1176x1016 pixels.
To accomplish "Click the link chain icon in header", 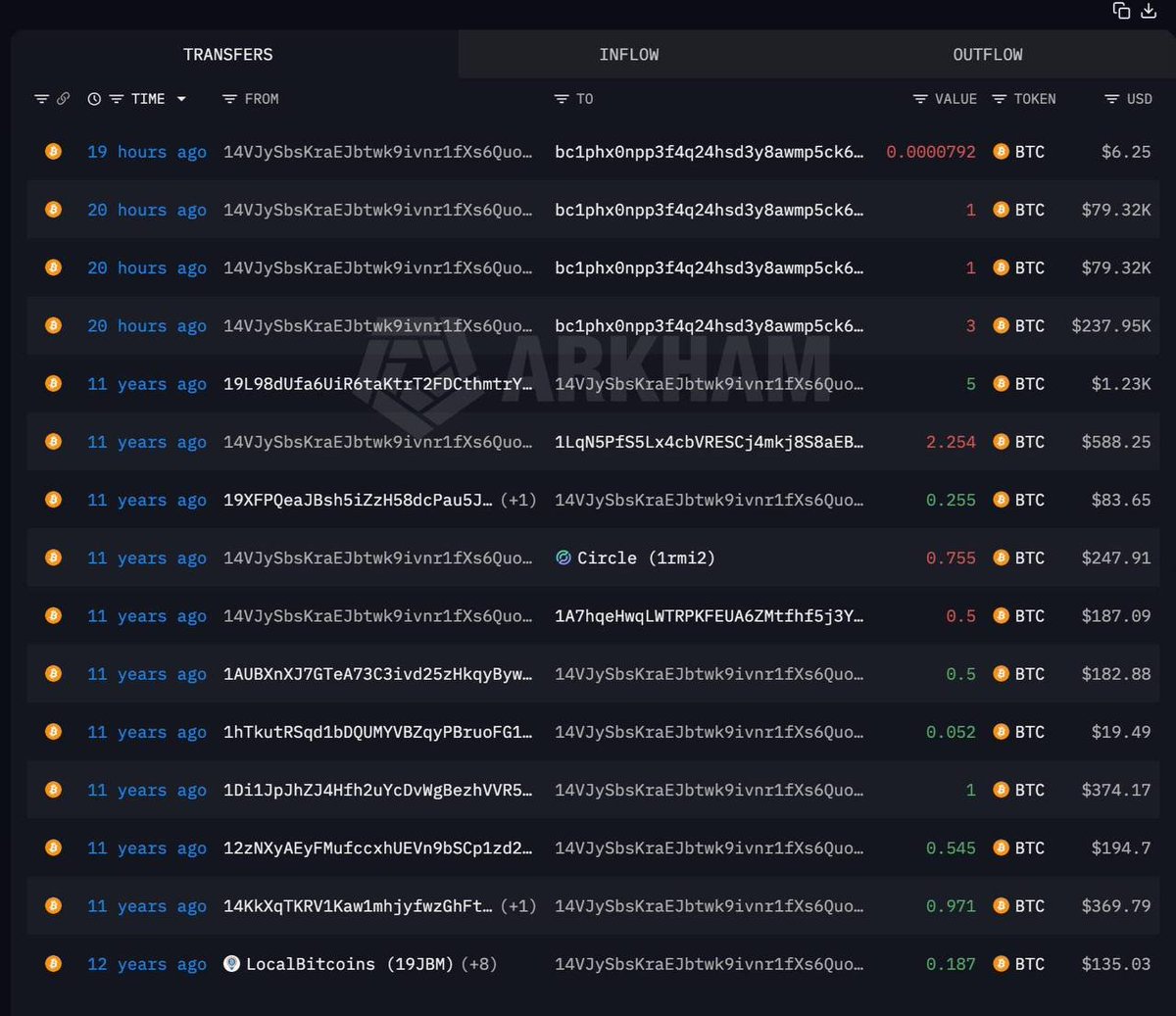I will pos(63,99).
